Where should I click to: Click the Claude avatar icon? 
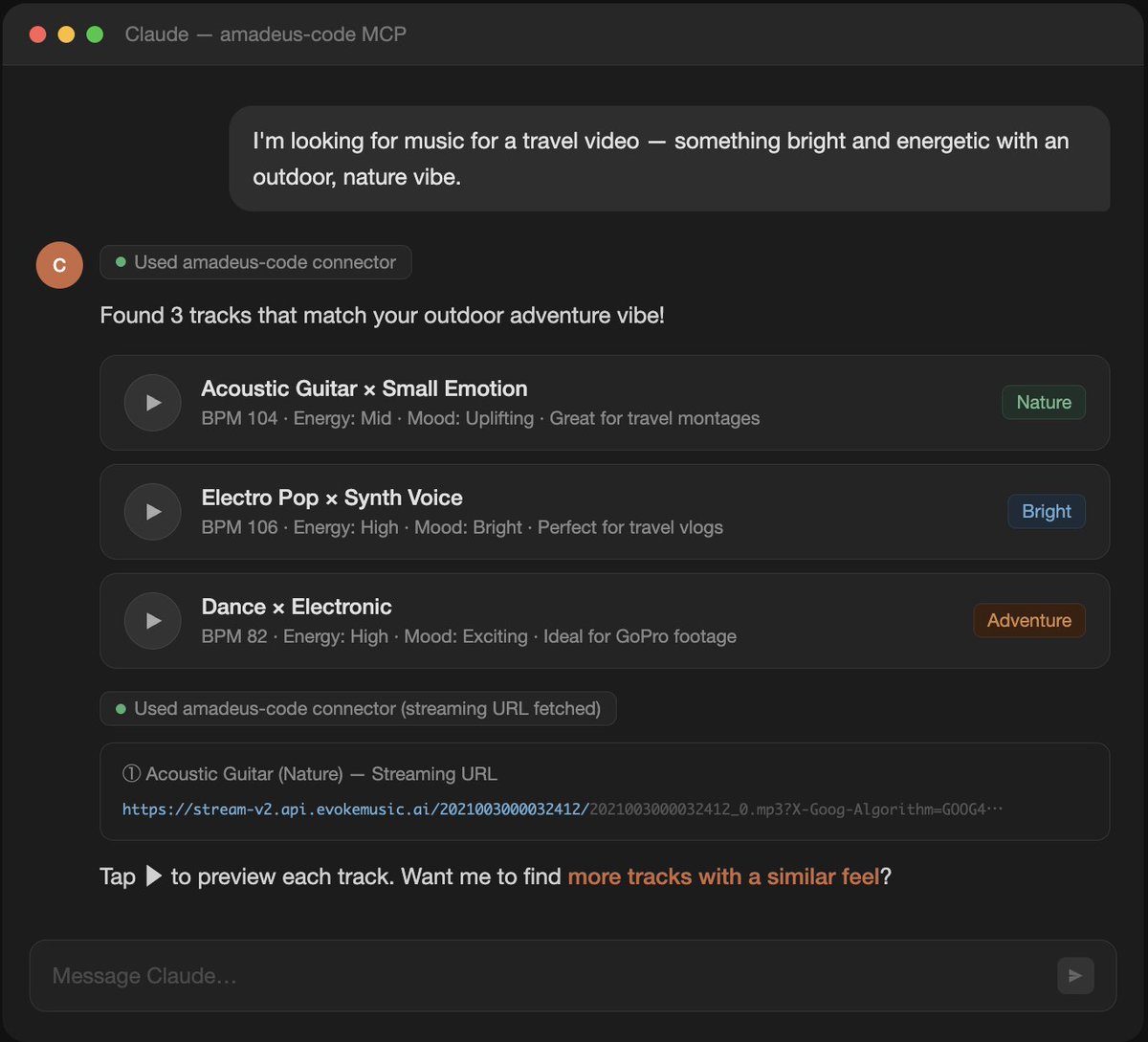59,265
